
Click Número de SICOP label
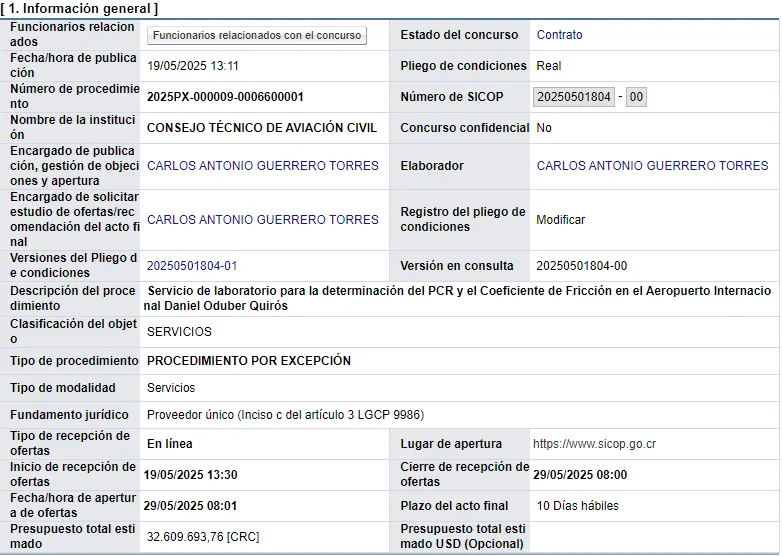(x=452, y=97)
